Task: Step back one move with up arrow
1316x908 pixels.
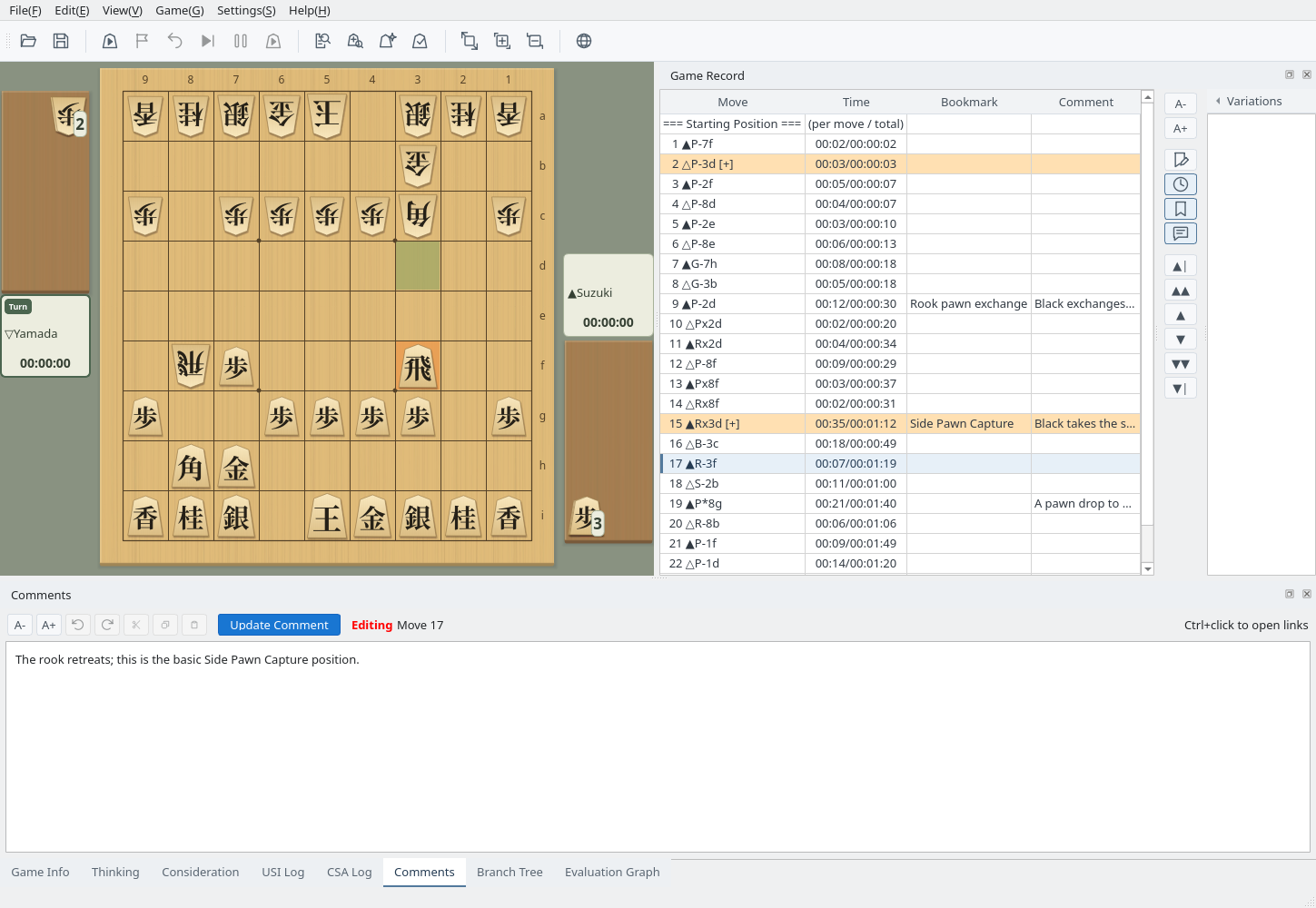Action: pos(1181,315)
